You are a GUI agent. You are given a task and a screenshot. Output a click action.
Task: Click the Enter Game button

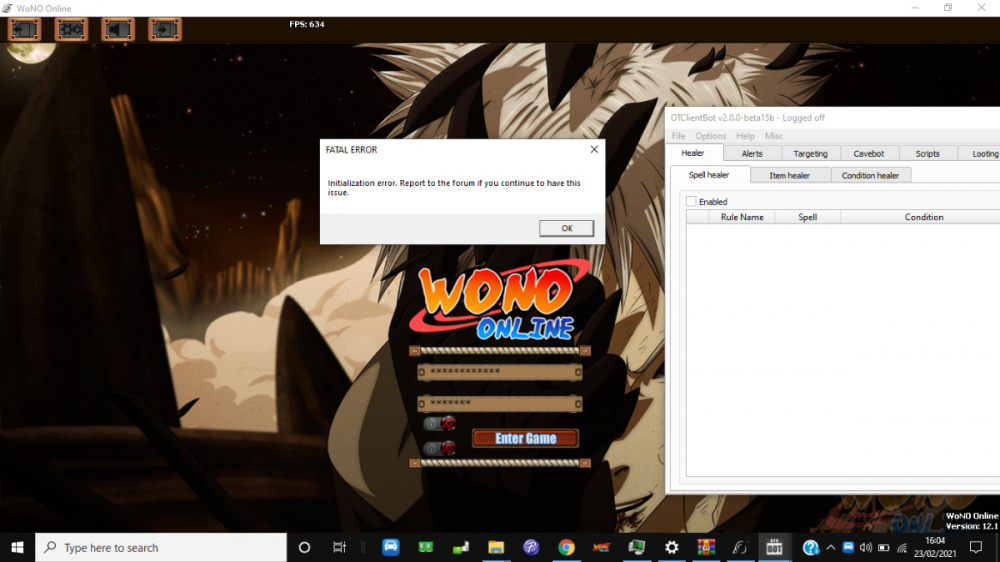pyautogui.click(x=525, y=438)
